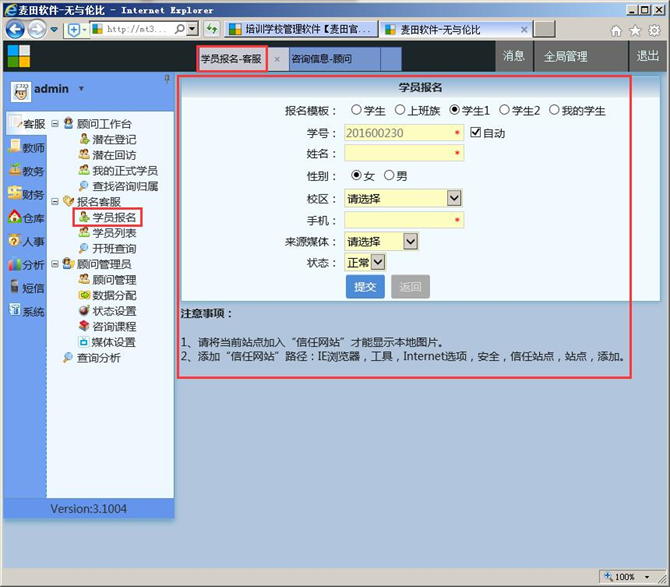Click the pin icon of sidebar panel
This screenshot has height=587, width=670.
tap(167, 79)
